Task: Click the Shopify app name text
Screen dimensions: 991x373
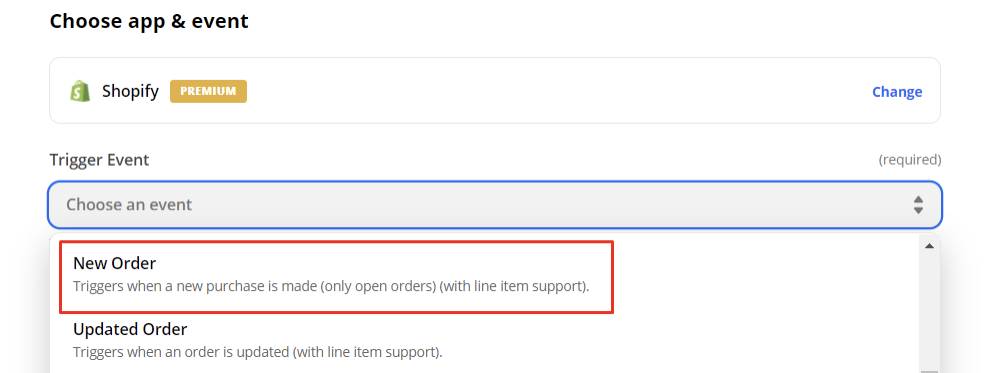Action: [130, 92]
